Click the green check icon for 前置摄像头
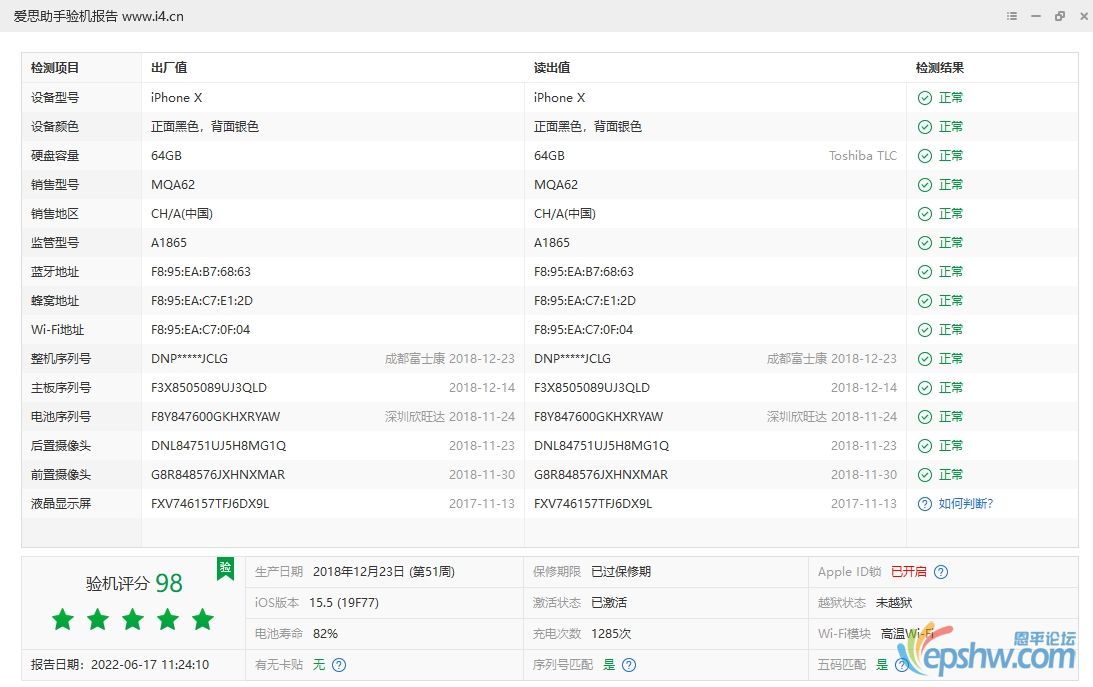This screenshot has height=687, width=1093. [x=924, y=475]
